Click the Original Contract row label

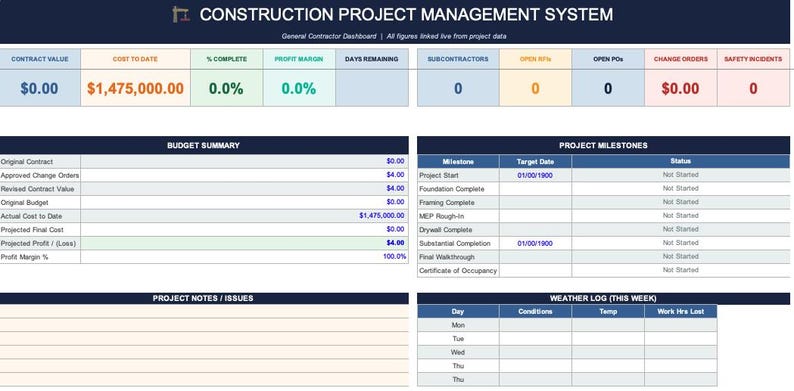[x=27, y=162]
